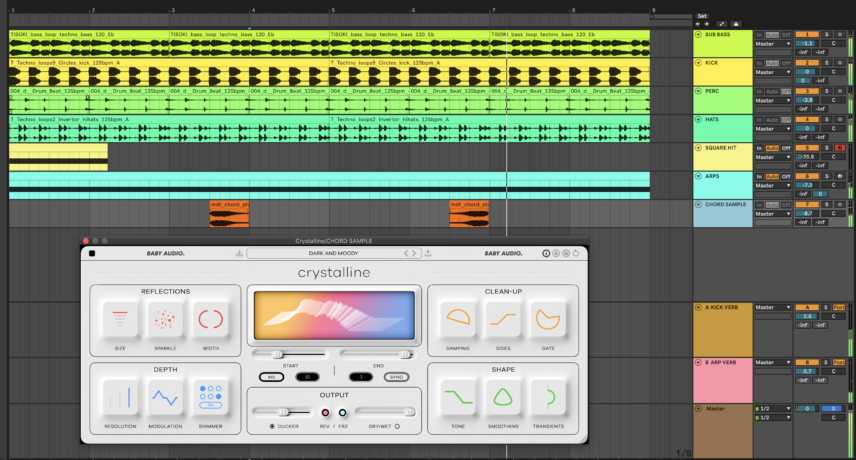The height and width of the screenshot is (460, 856).
Task: Collapse the ARPS track fold arrow
Action: [x=698, y=176]
